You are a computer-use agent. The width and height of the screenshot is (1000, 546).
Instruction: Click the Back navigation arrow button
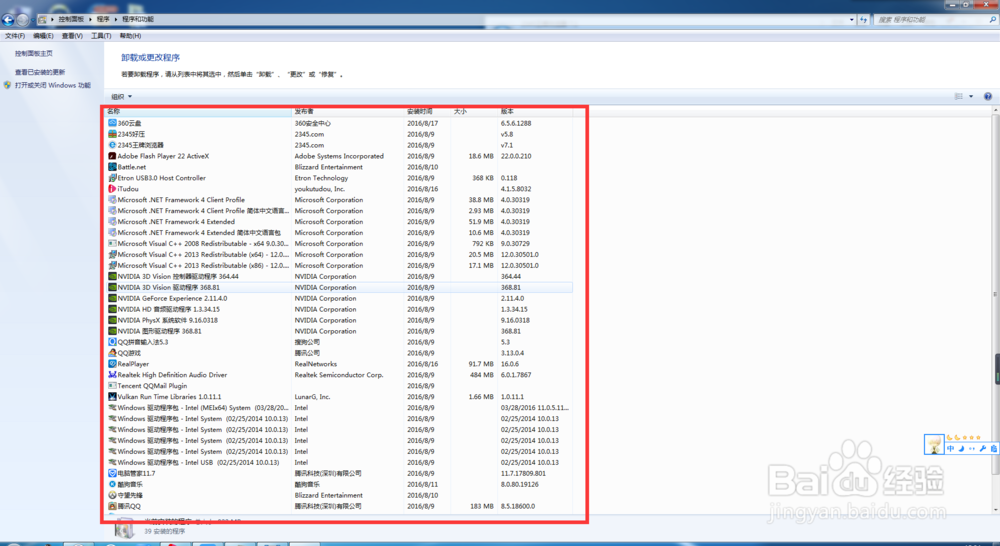pos(8,20)
